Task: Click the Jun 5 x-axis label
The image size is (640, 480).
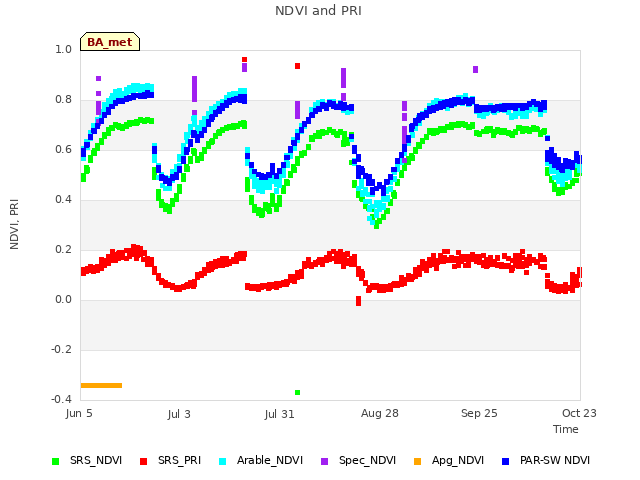Action: pos(79,413)
